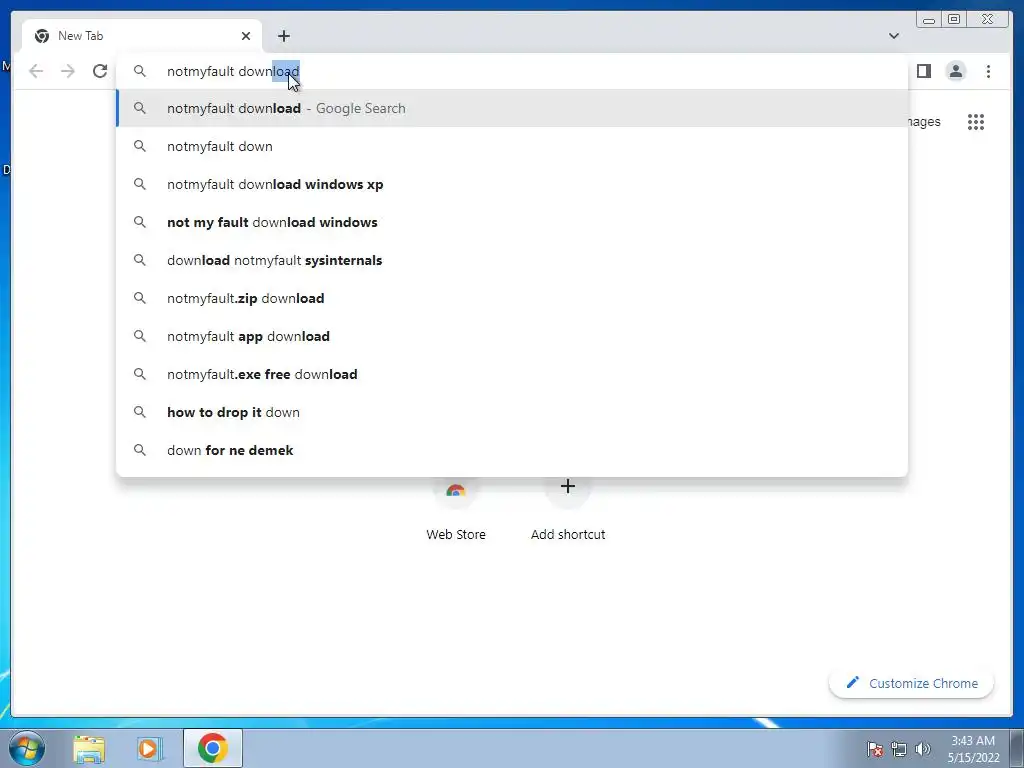Open a new tab with the plus button
The image size is (1024, 768).
[x=283, y=36]
